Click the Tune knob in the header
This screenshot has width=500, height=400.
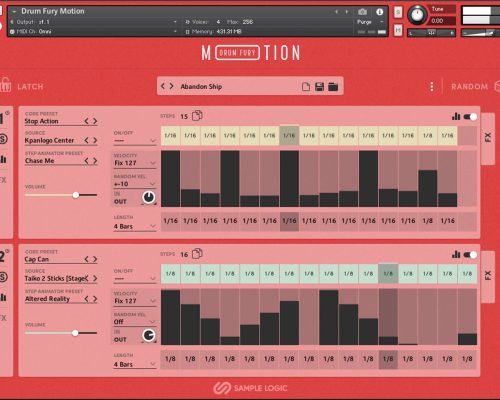(417, 15)
